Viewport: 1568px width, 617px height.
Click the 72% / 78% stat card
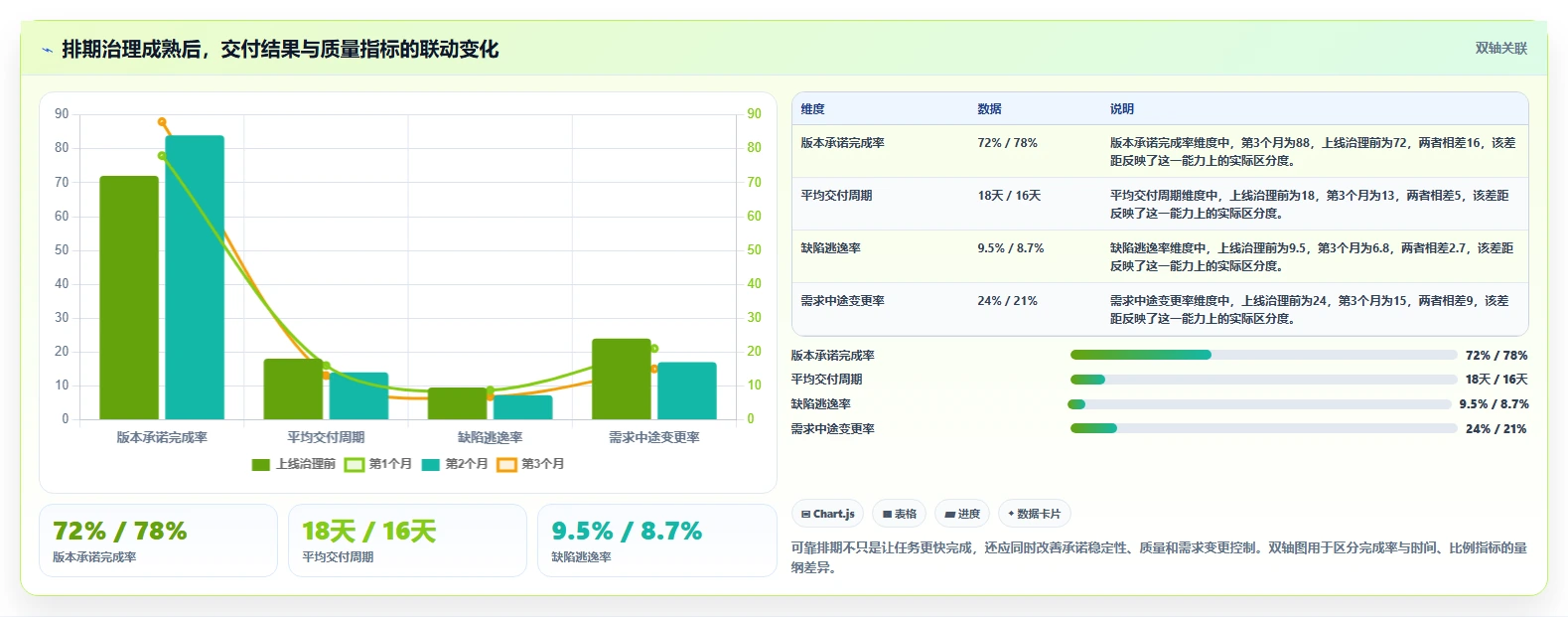158,540
